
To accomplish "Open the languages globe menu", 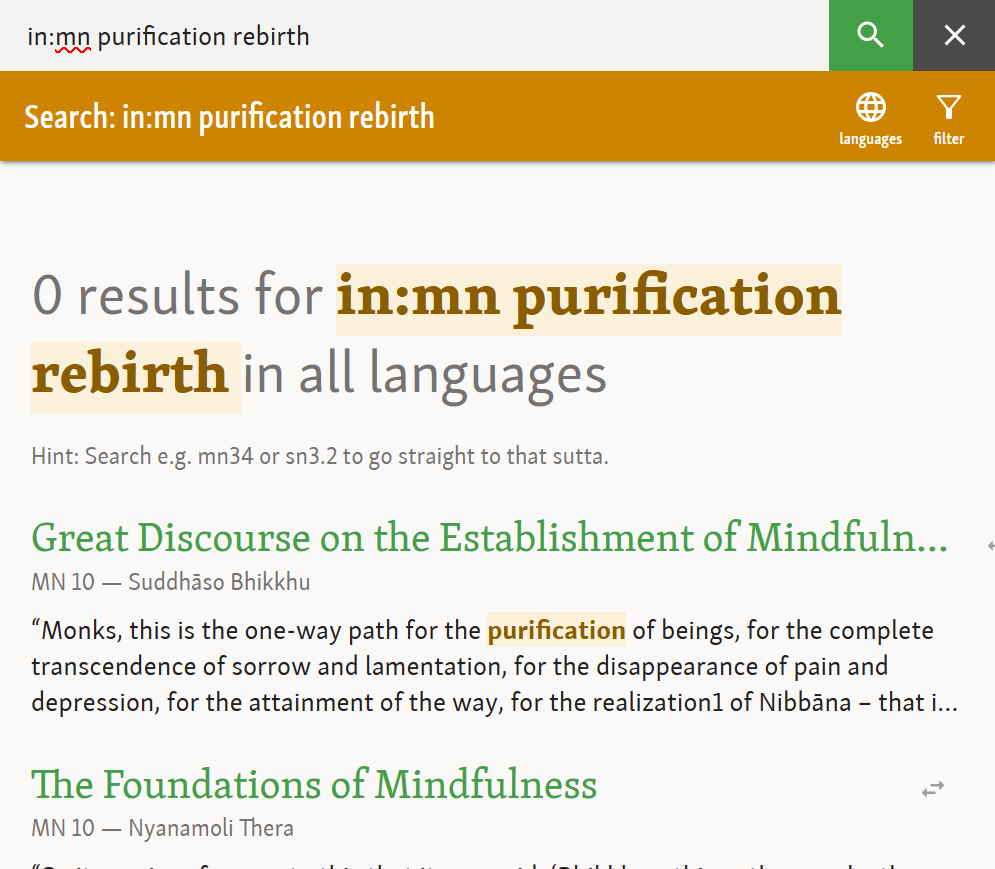I will [x=871, y=119].
